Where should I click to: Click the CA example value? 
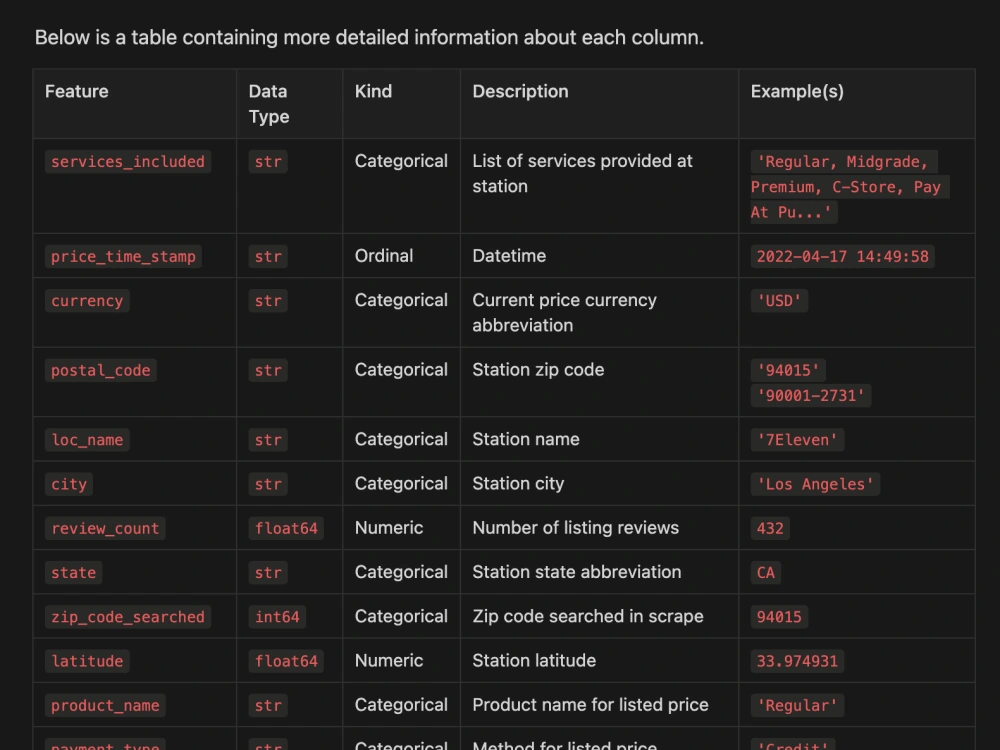[x=765, y=572]
